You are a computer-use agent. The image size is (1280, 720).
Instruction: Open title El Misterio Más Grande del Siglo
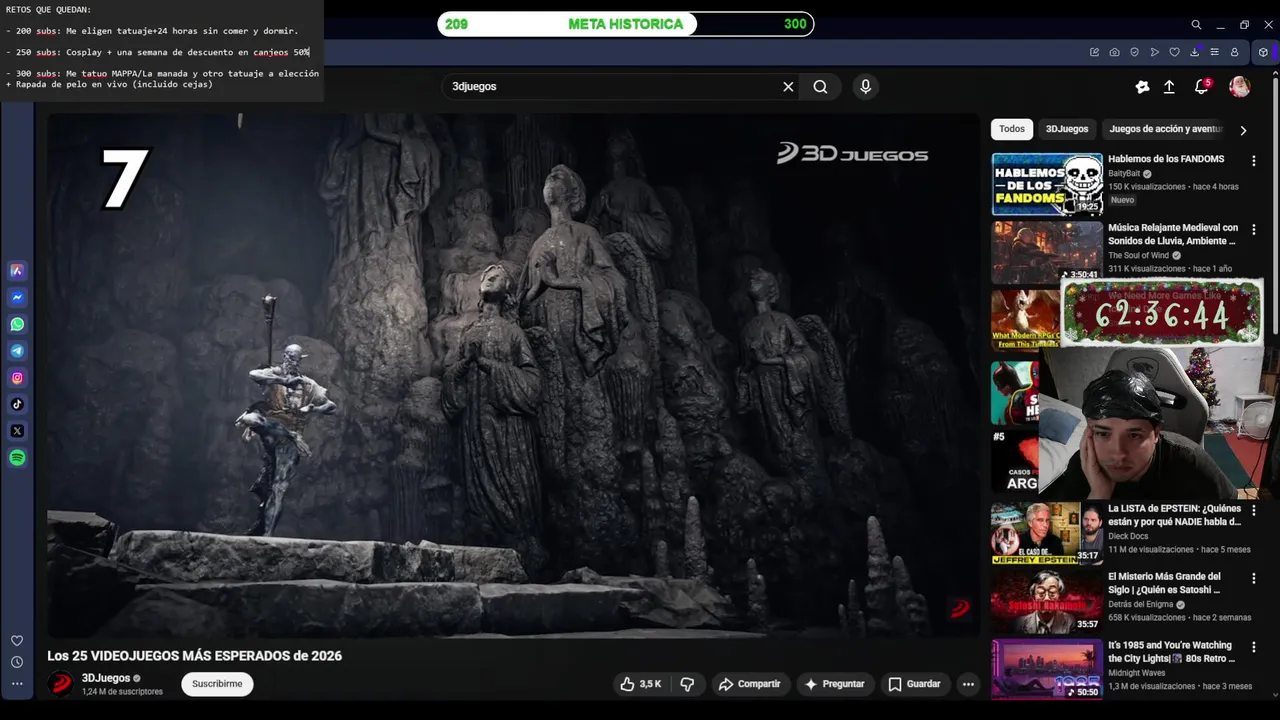(1165, 583)
